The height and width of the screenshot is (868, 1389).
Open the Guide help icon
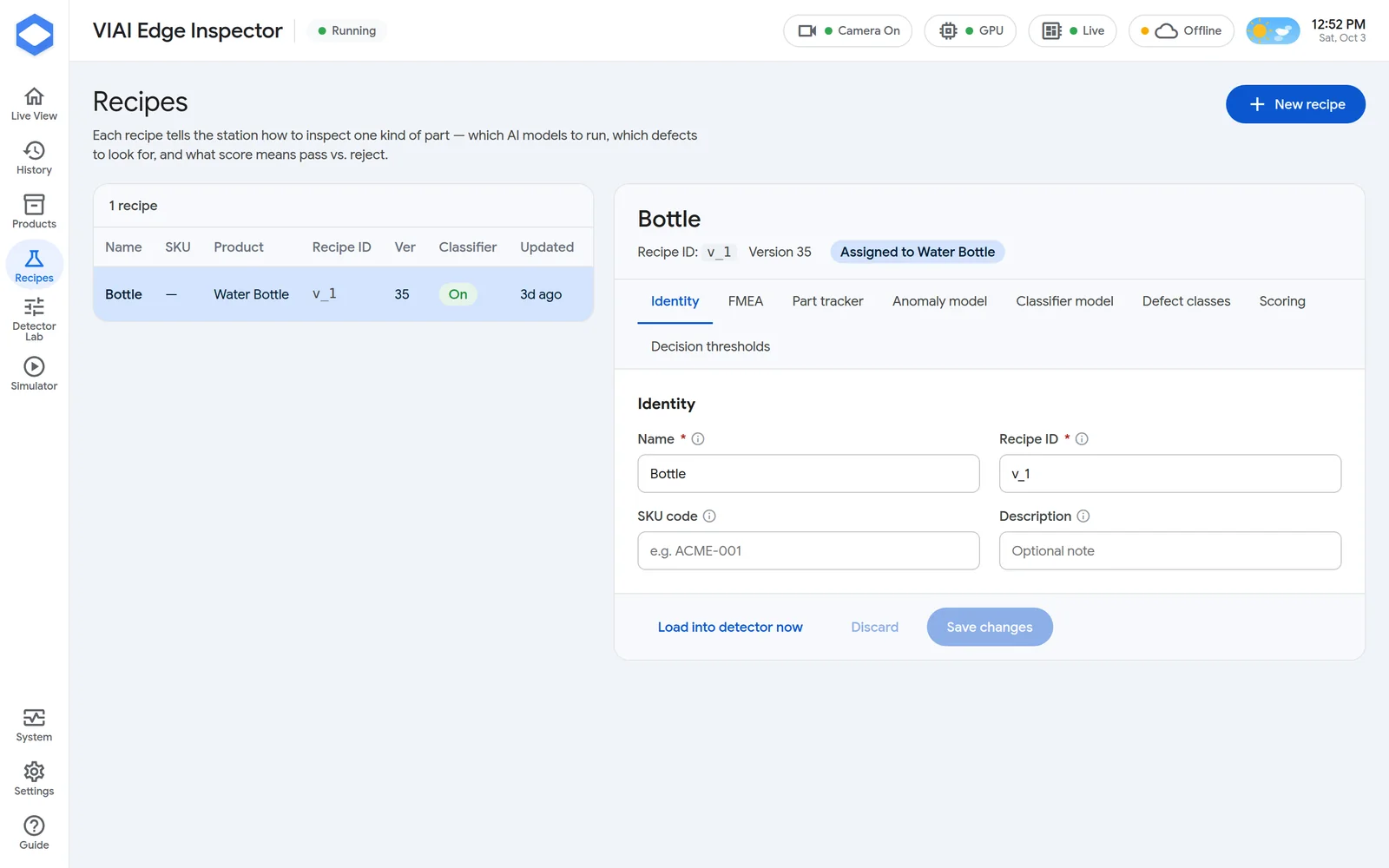(34, 832)
